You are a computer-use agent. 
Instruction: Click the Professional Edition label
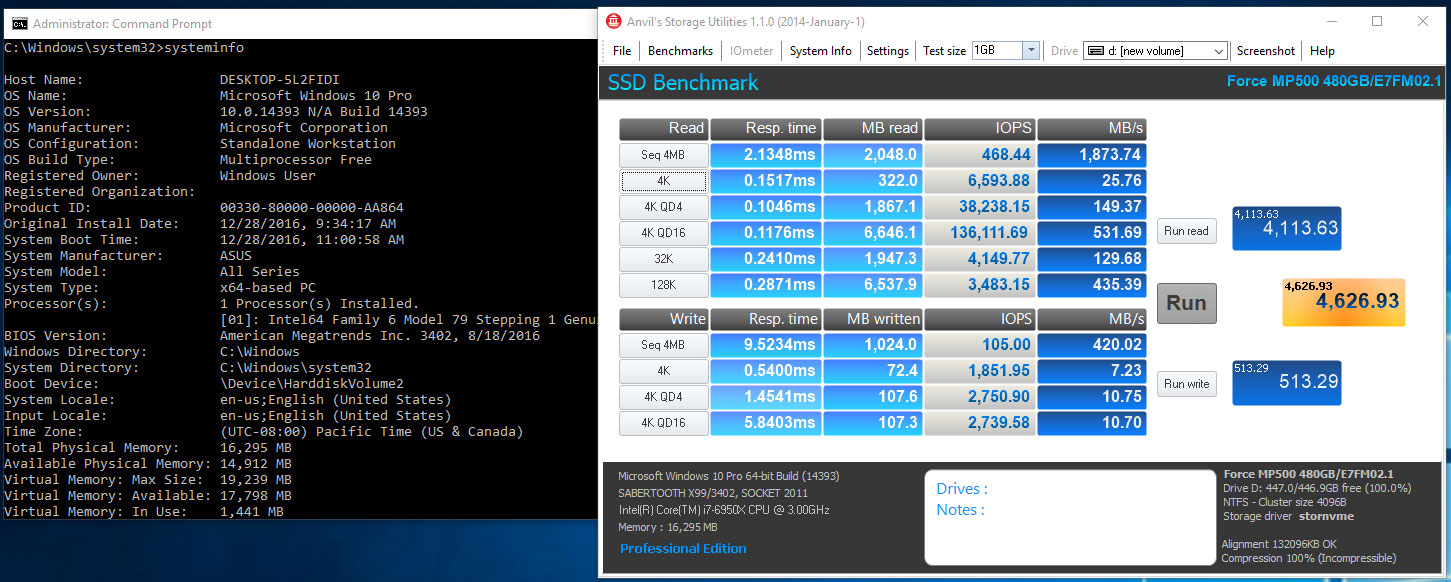pos(683,549)
